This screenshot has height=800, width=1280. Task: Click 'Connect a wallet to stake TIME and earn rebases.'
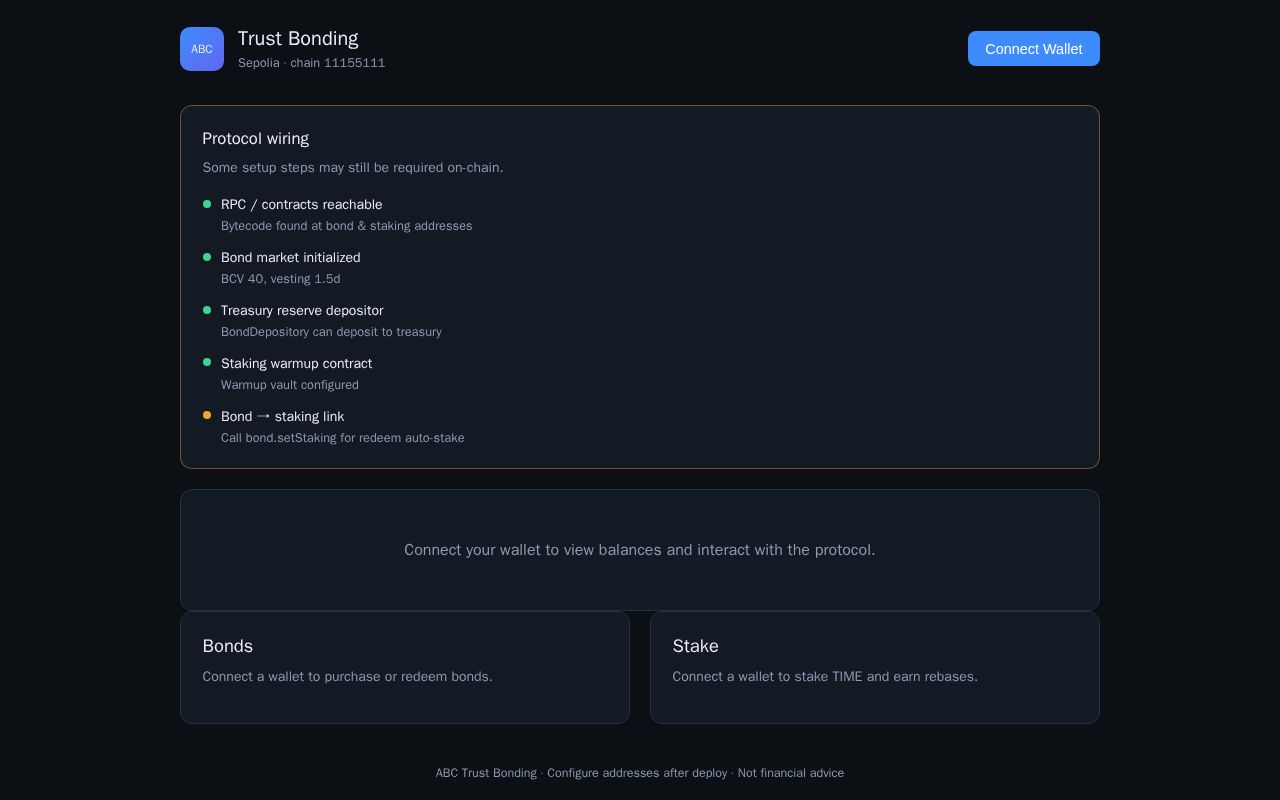point(826,677)
